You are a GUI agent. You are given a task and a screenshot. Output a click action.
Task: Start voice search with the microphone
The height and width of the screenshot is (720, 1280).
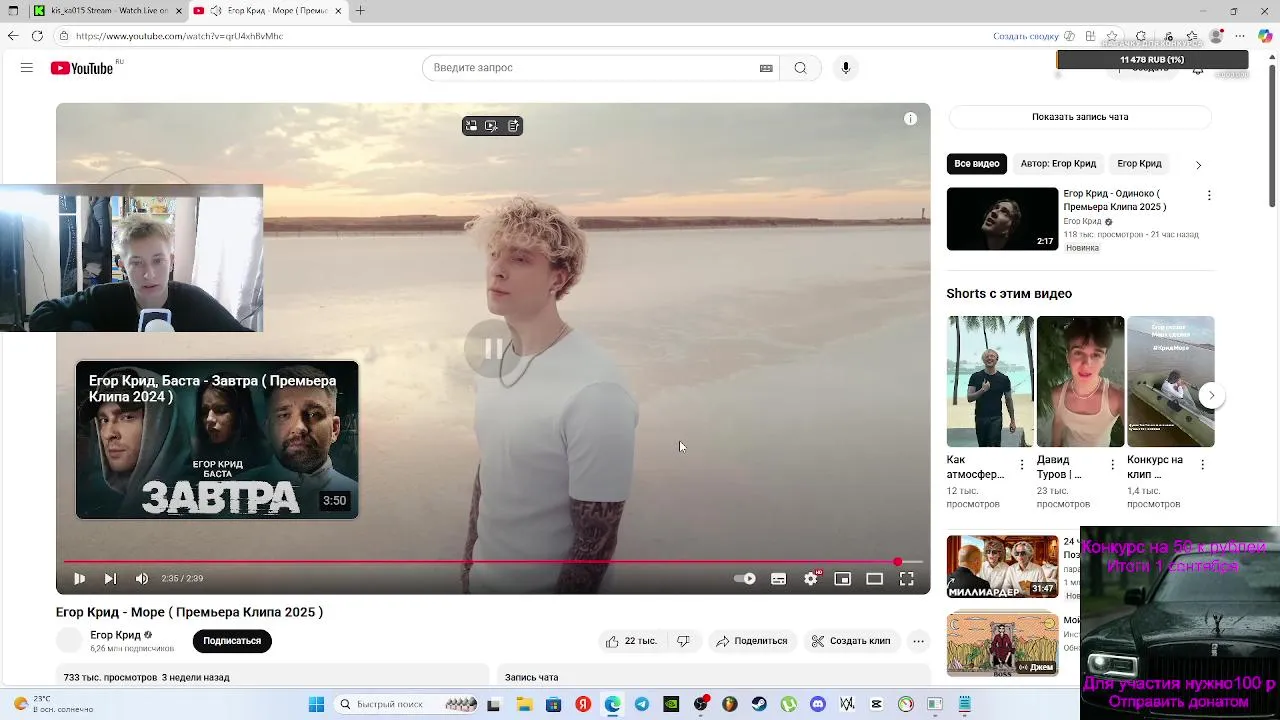pos(846,68)
